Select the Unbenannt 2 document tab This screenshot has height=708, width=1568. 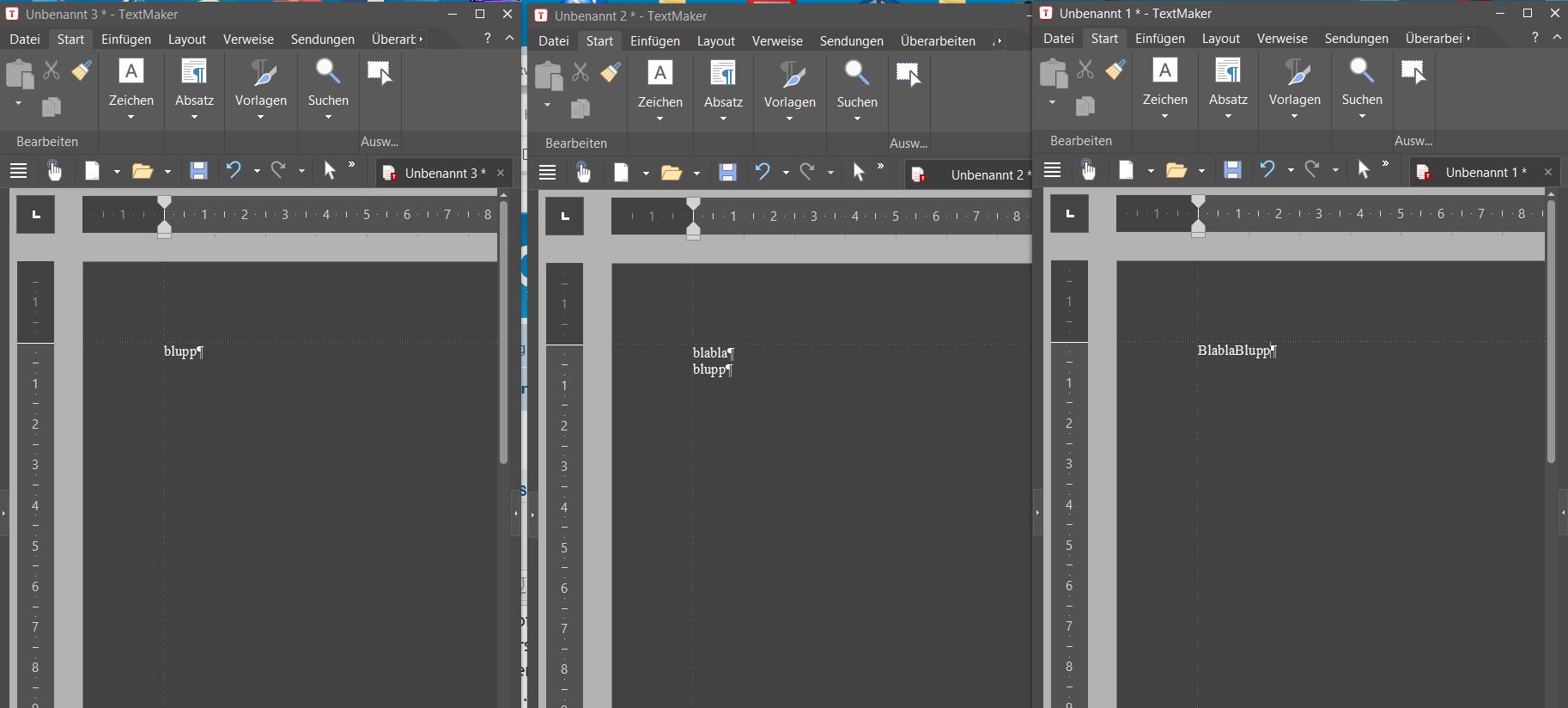pos(970,174)
